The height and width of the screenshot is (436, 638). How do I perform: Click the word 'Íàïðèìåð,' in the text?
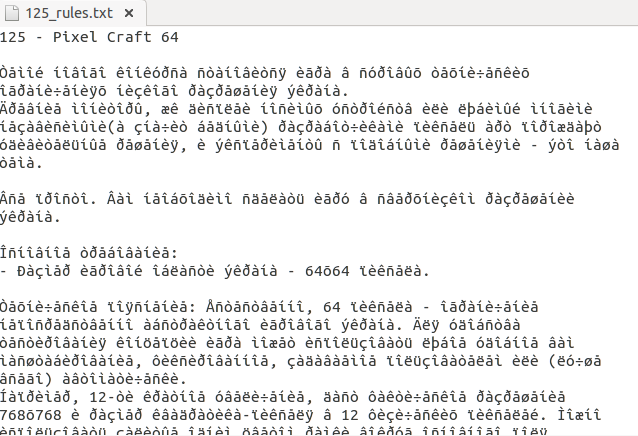(x=39, y=397)
